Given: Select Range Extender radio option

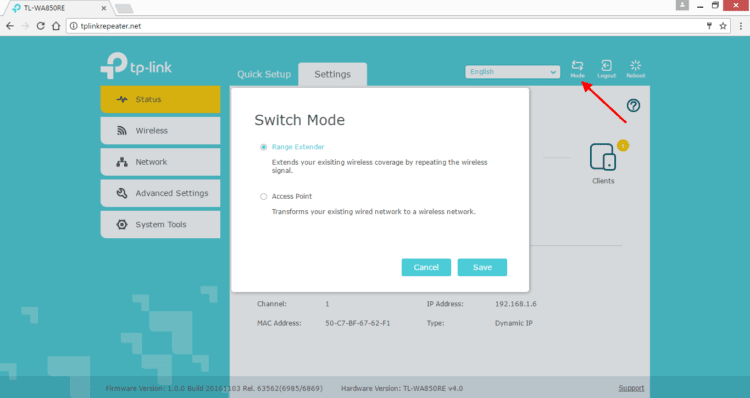Looking at the screenshot, I should pos(264,147).
